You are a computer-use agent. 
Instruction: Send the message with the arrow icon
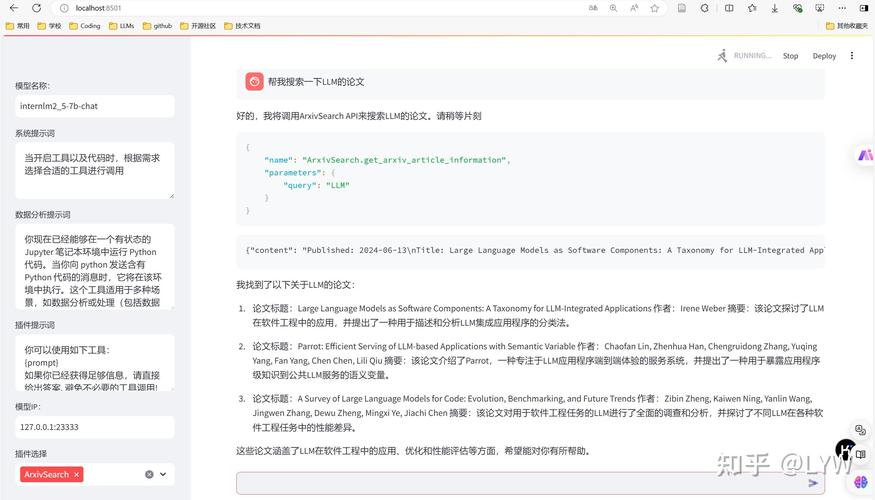coord(813,483)
